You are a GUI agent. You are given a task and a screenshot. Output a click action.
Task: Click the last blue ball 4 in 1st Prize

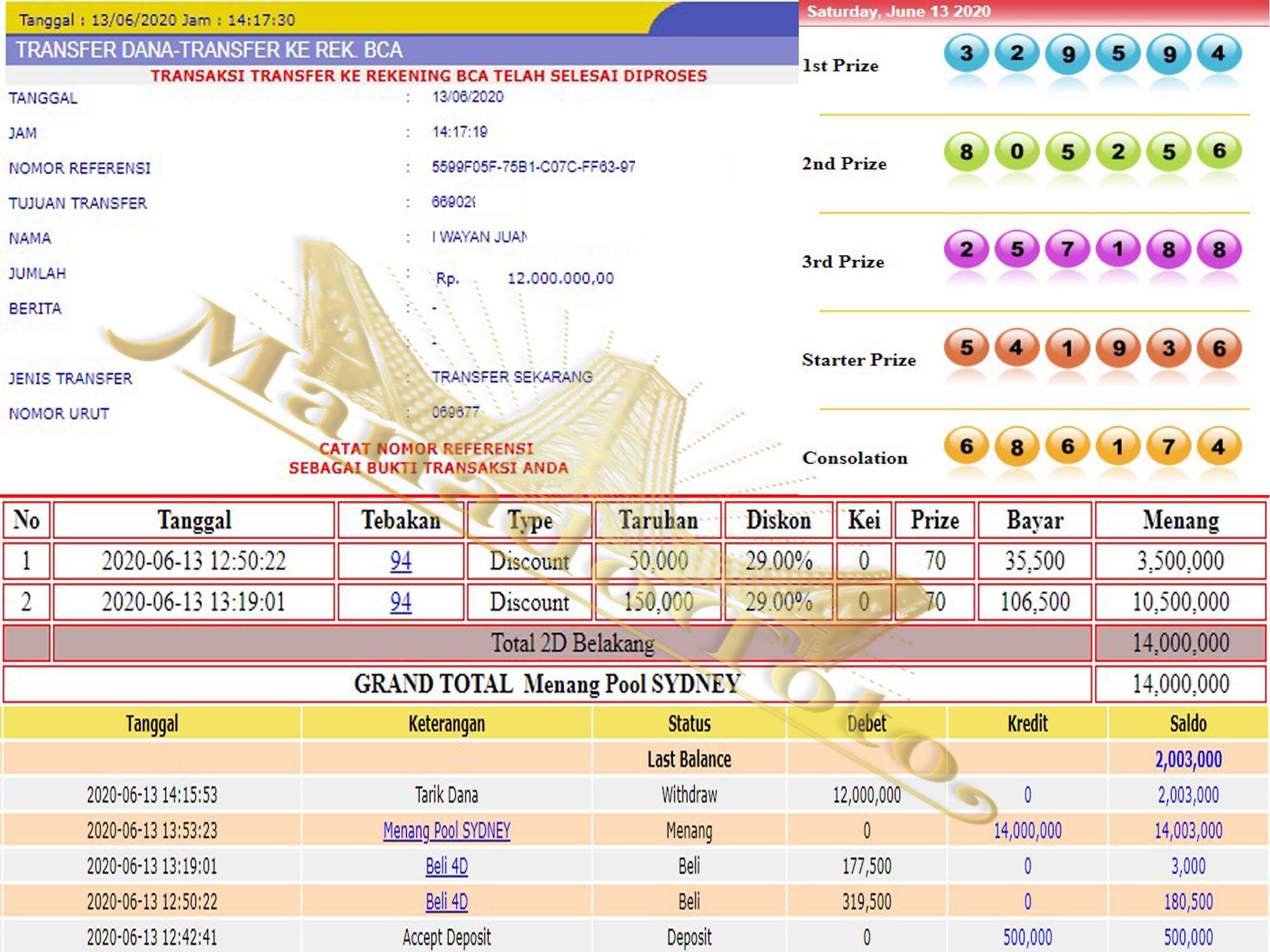(1219, 53)
